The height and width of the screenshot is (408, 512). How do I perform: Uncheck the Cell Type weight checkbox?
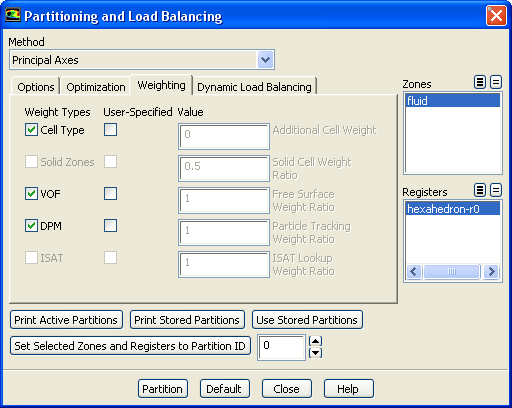click(x=31, y=130)
